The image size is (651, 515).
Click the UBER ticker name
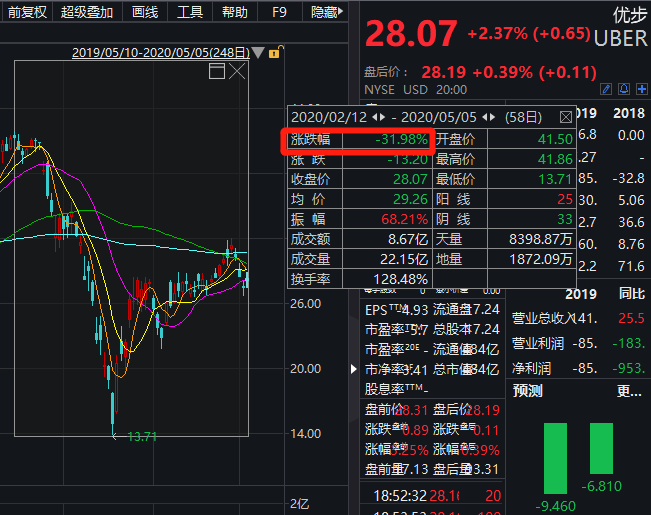[620, 38]
